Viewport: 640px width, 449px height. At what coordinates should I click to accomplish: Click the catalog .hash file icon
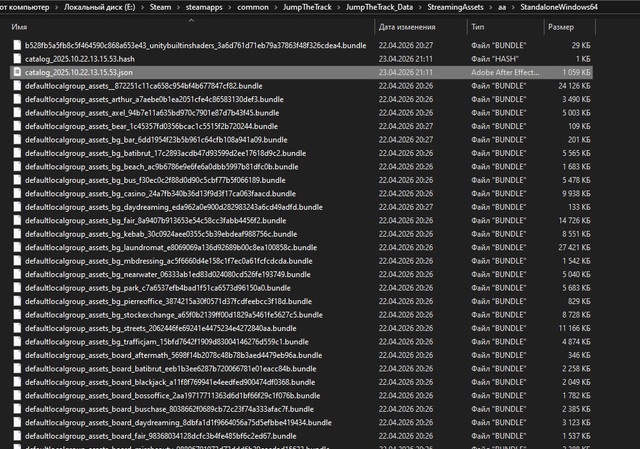tap(17, 59)
